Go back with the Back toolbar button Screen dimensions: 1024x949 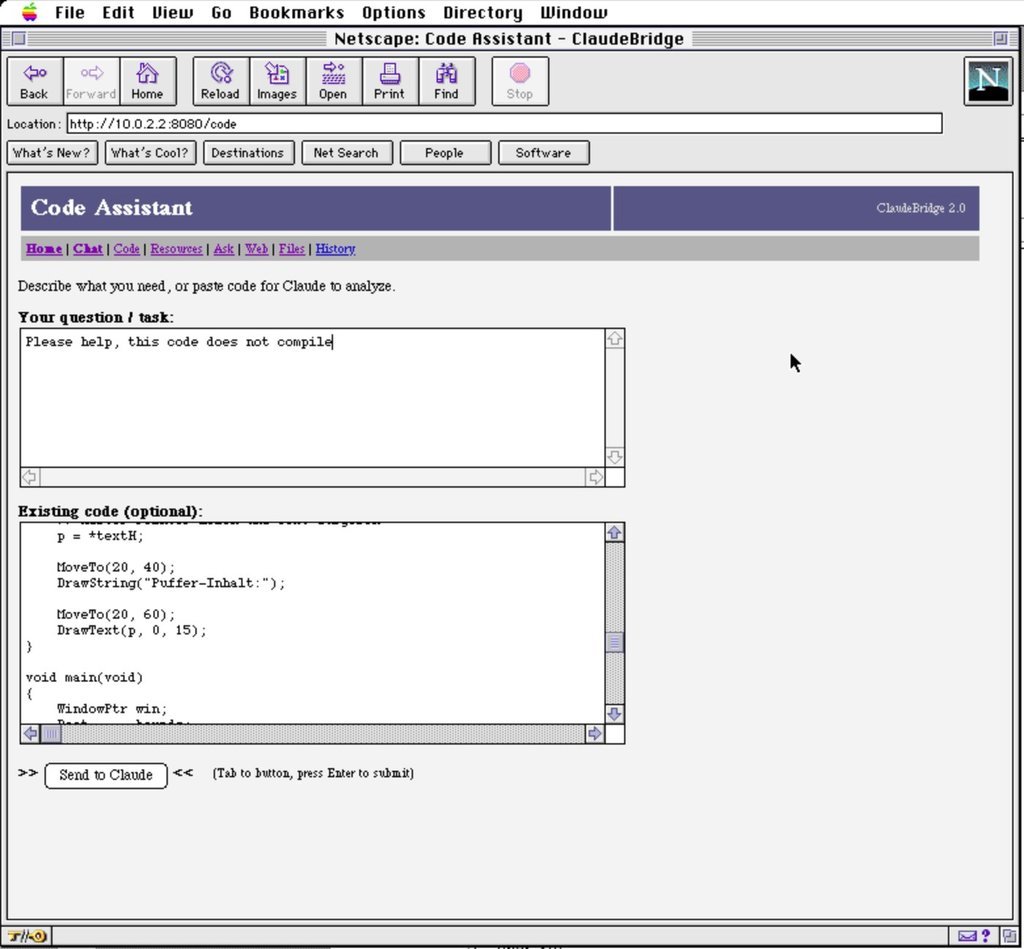coord(35,81)
